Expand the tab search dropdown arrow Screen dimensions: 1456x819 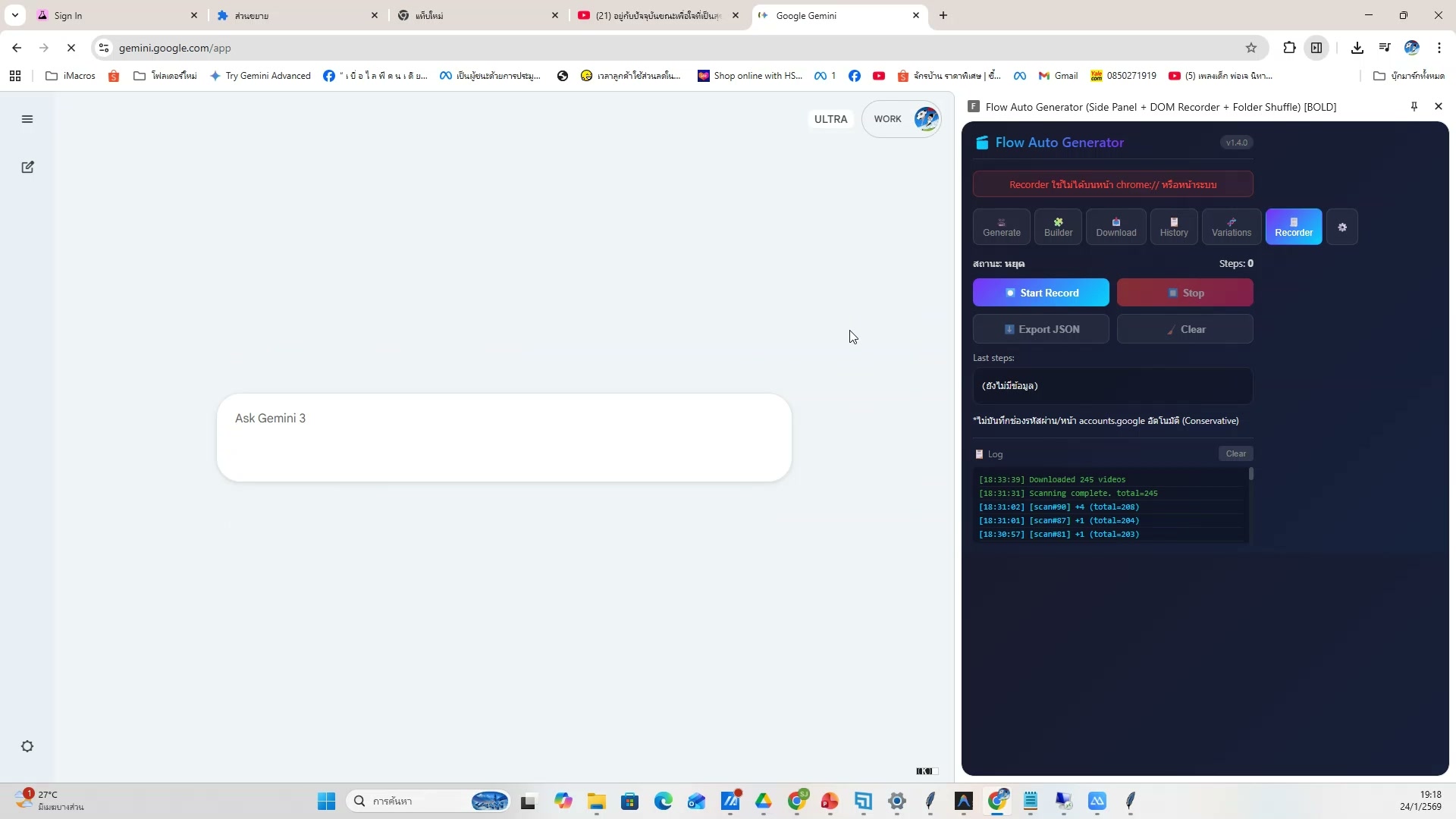pos(15,15)
